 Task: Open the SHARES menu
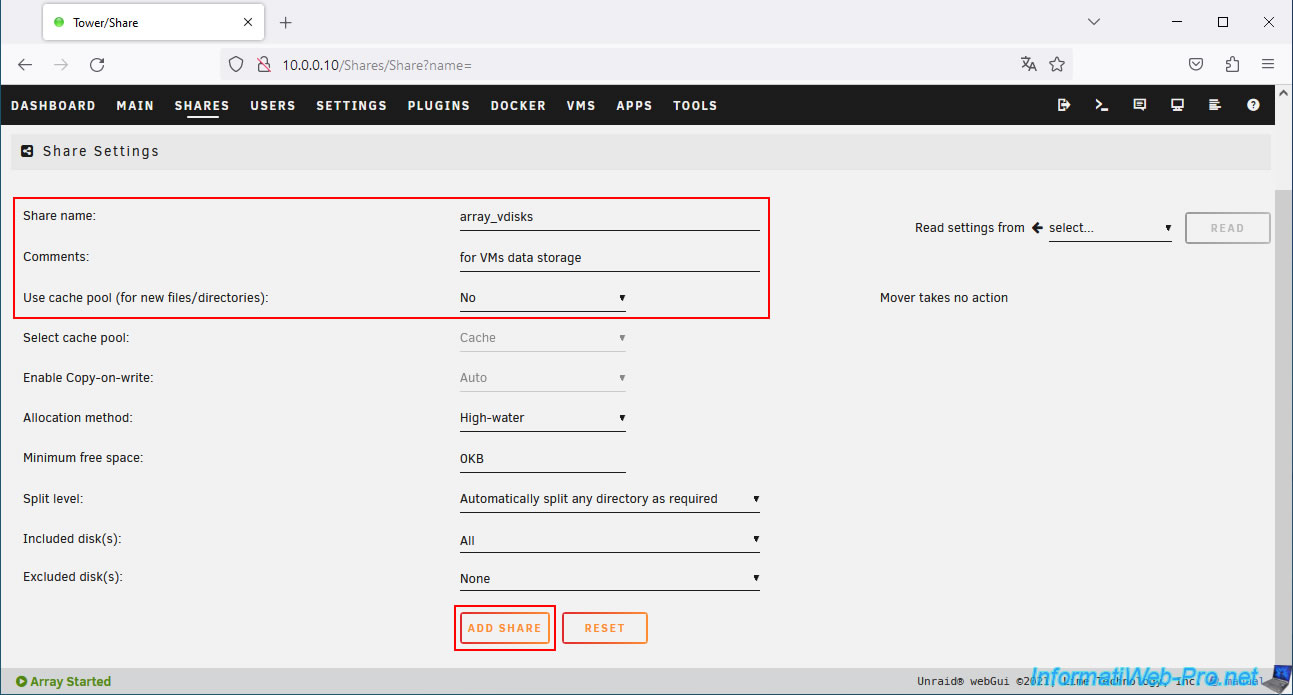[202, 105]
